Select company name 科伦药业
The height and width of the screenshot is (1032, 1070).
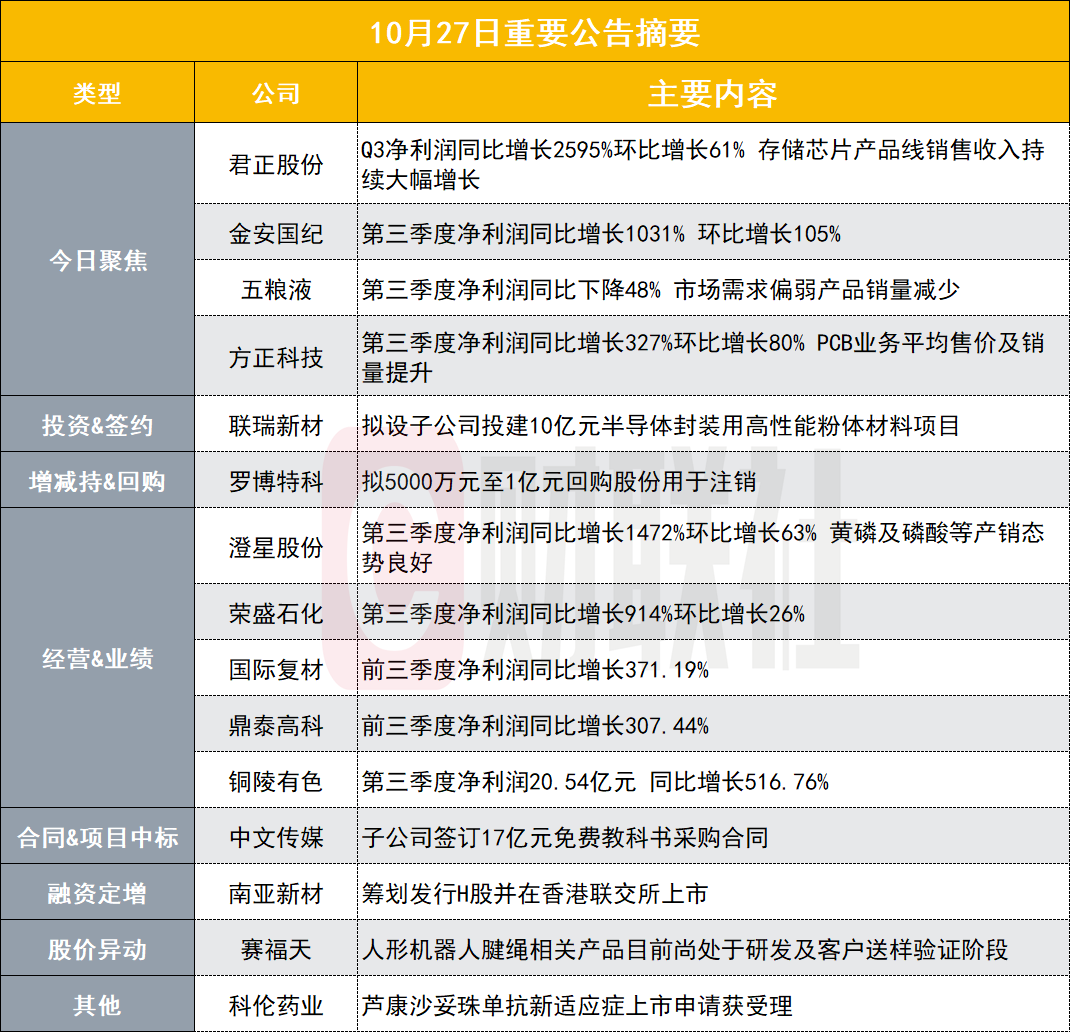click(x=276, y=1005)
